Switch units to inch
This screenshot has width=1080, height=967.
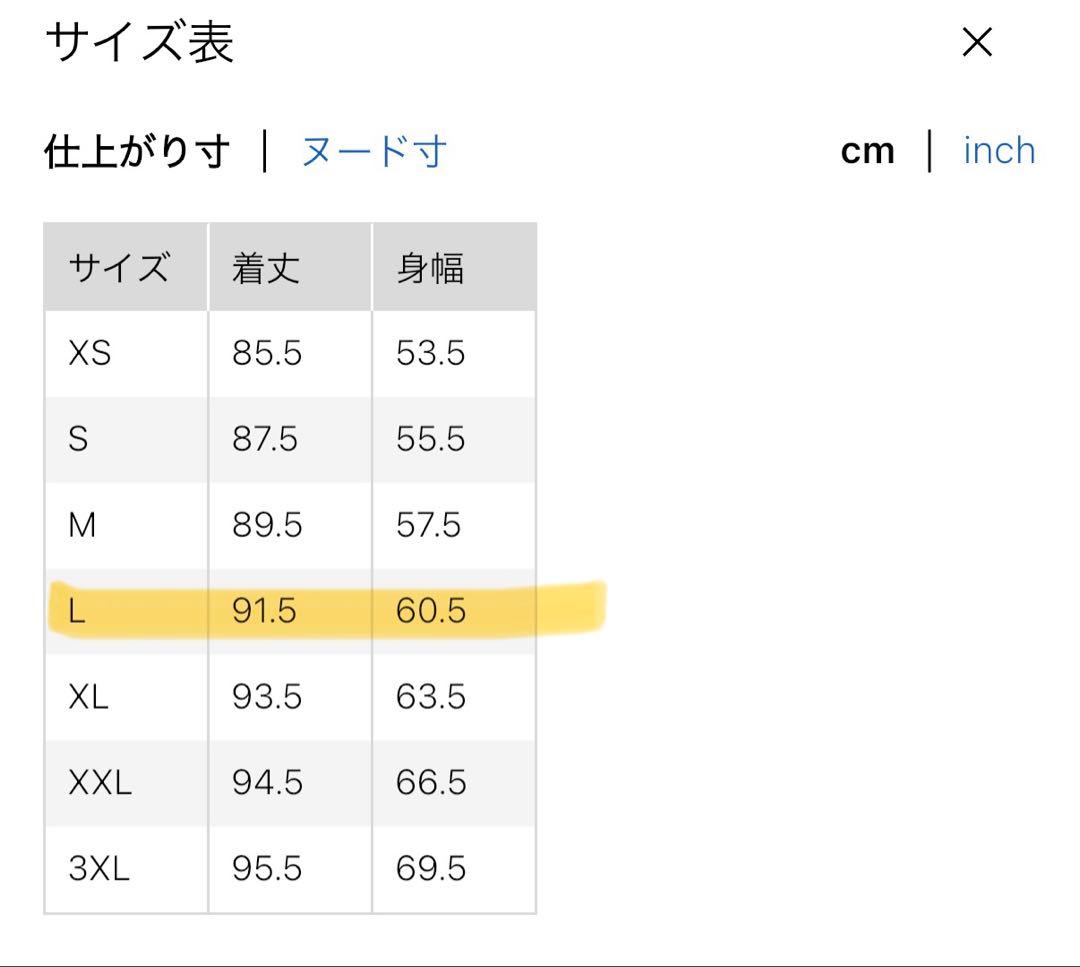pyautogui.click(x=998, y=150)
